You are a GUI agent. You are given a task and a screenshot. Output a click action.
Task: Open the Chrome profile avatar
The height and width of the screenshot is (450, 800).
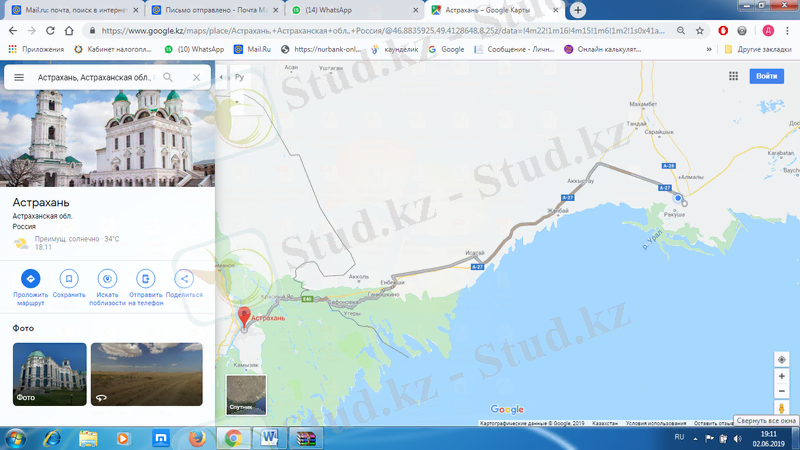click(x=768, y=31)
